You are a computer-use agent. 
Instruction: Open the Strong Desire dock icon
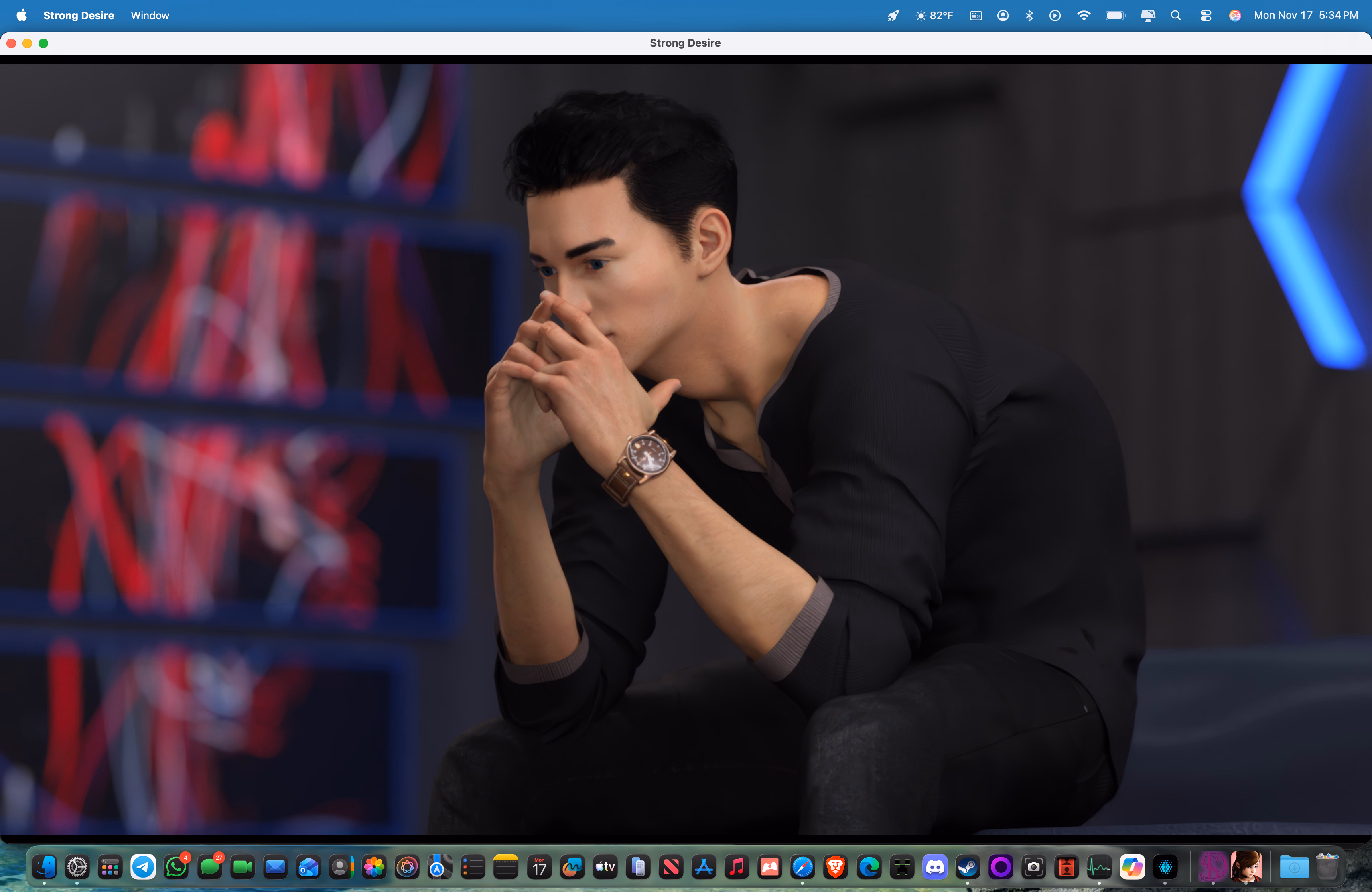pos(1212,867)
